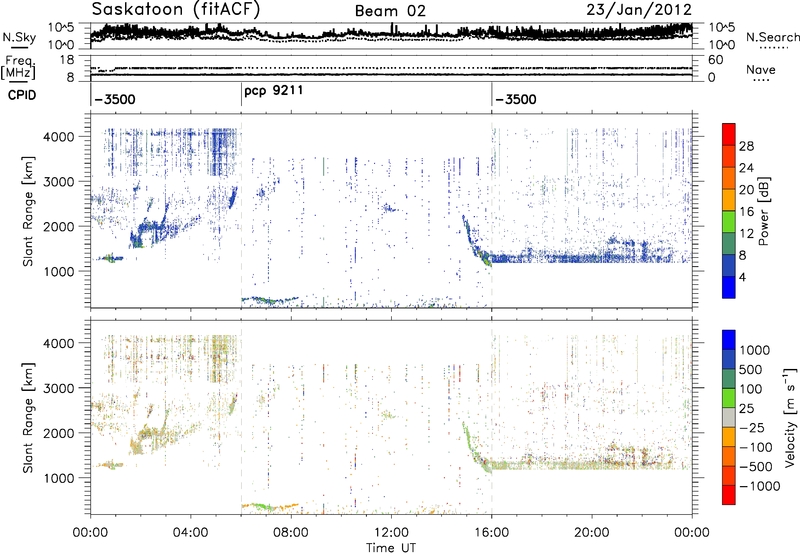800x554 pixels.
Task: Click the "08:00" time axis label
Action: coord(291,533)
